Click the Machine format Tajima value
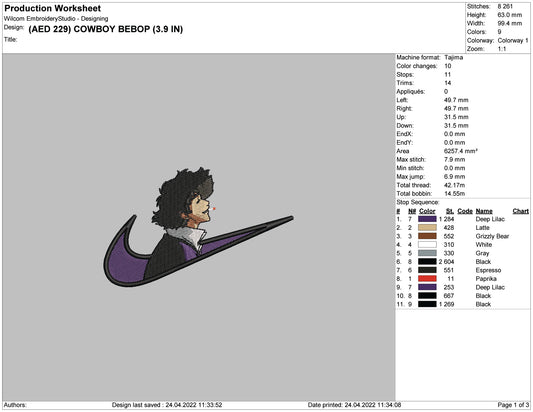533x412 pixels. [453, 57]
